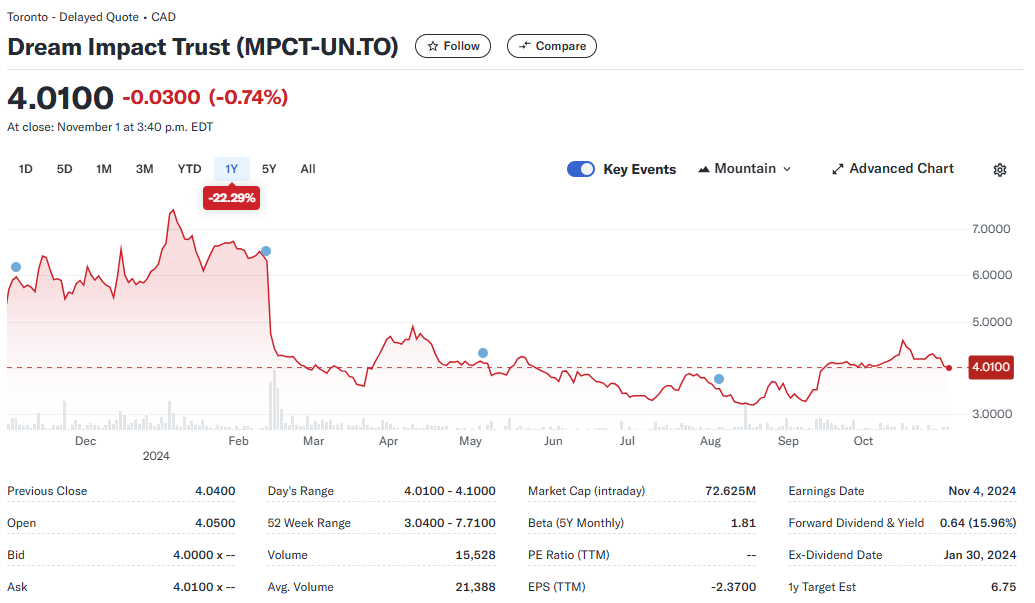Expand the Mountain chart type dropdown
Viewport: 1035px width, 603px height.
744,169
